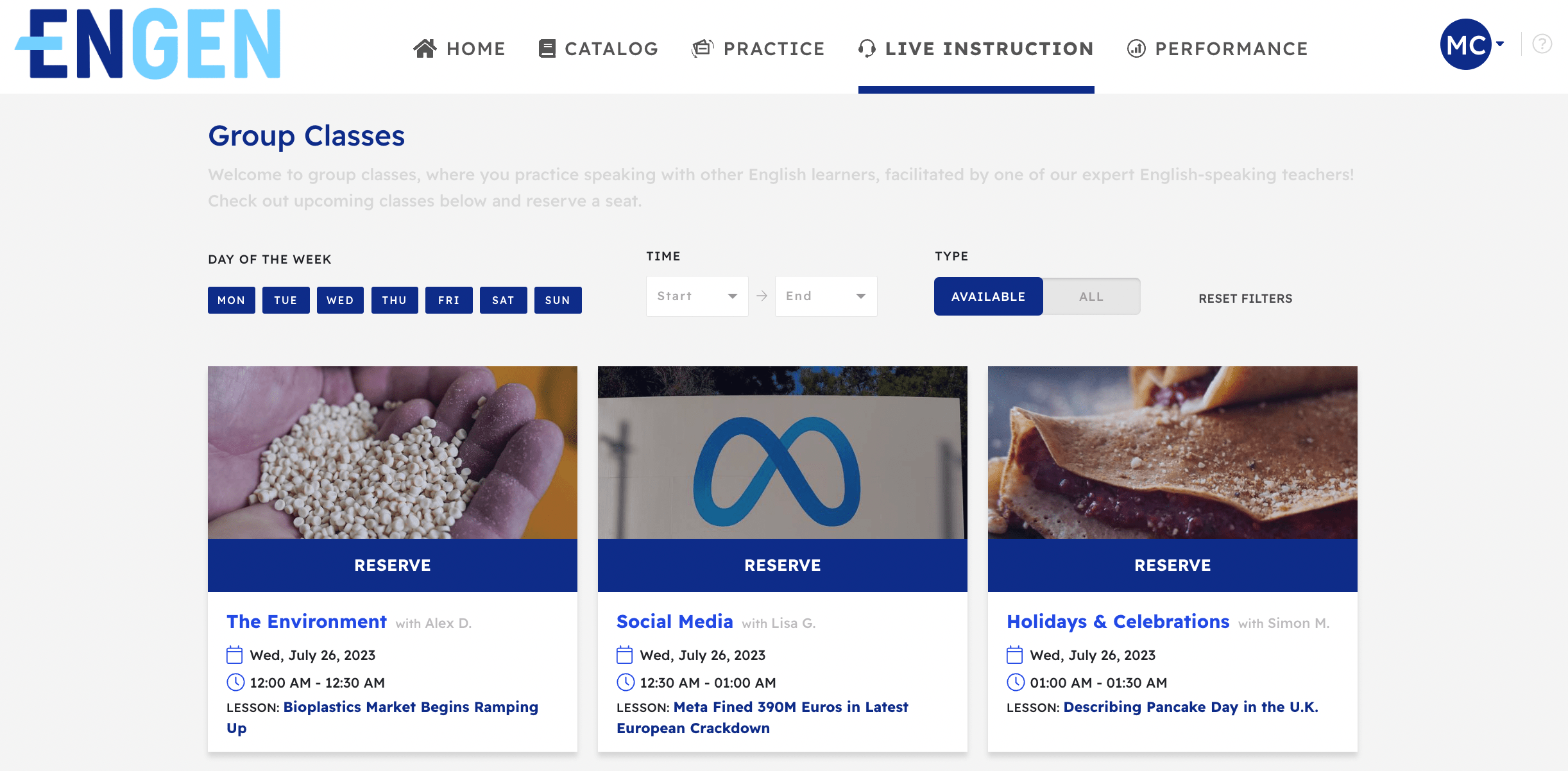Click the MC profile avatar
This screenshot has height=771, width=1568.
1465,44
